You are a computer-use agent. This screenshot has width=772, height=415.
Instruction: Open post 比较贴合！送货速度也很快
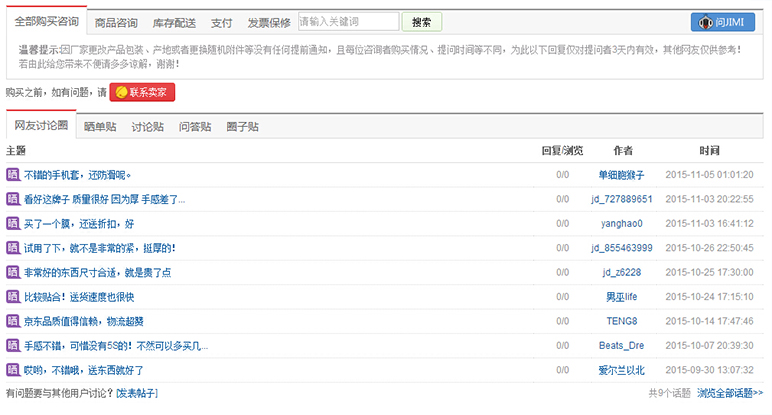[x=79, y=297]
